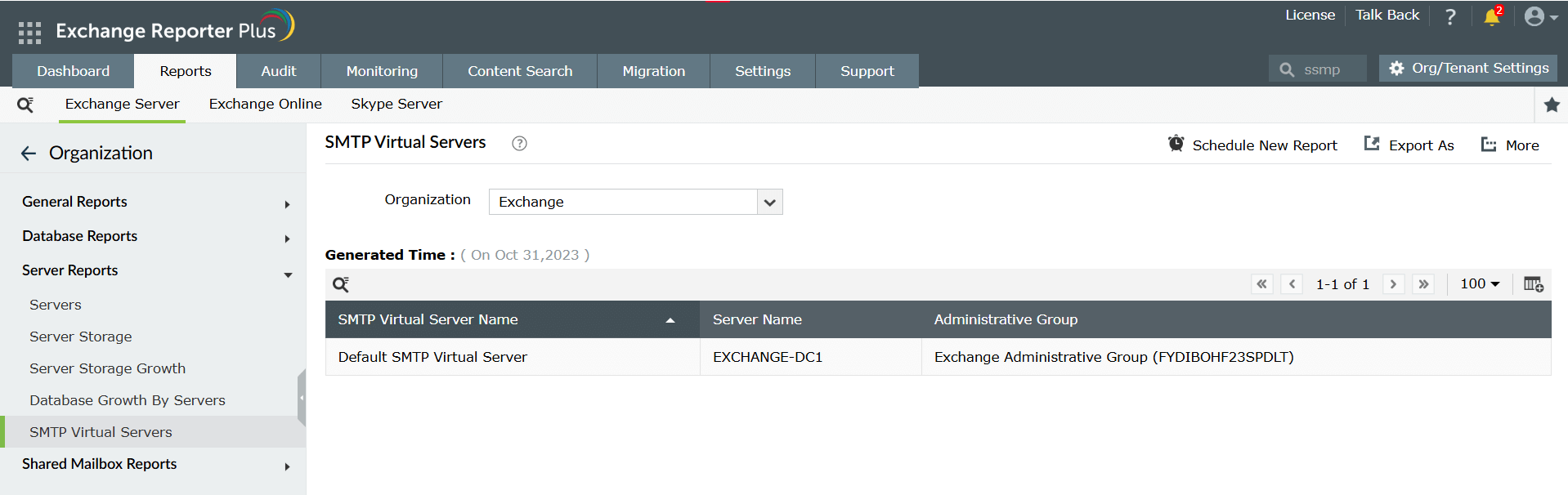
Task: Switch to the Support tab
Action: [867, 71]
